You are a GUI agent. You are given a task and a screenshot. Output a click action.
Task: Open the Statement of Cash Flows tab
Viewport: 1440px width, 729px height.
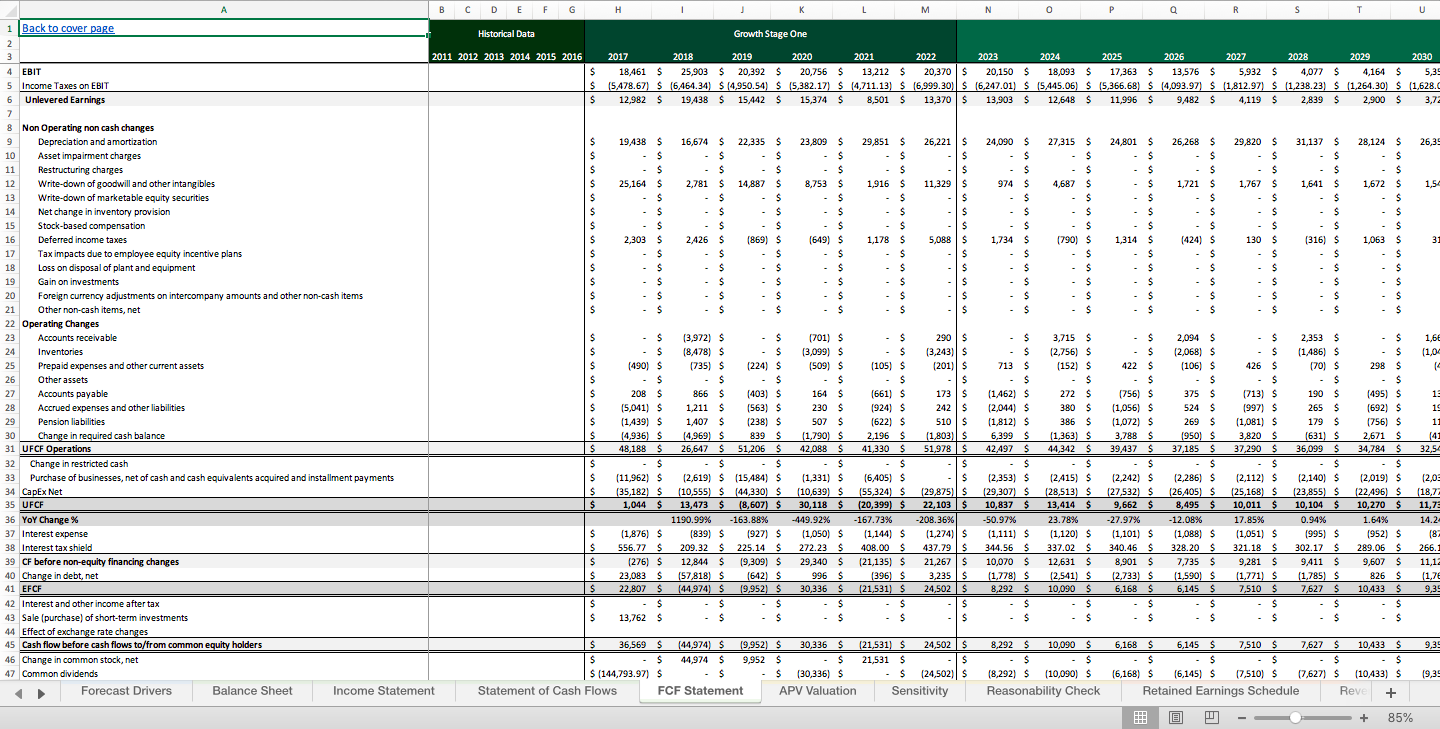point(547,691)
